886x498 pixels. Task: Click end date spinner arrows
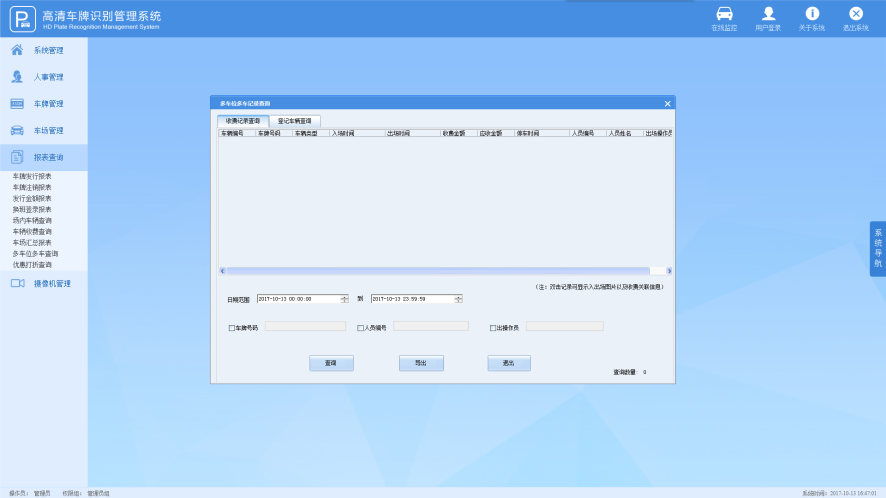click(458, 299)
